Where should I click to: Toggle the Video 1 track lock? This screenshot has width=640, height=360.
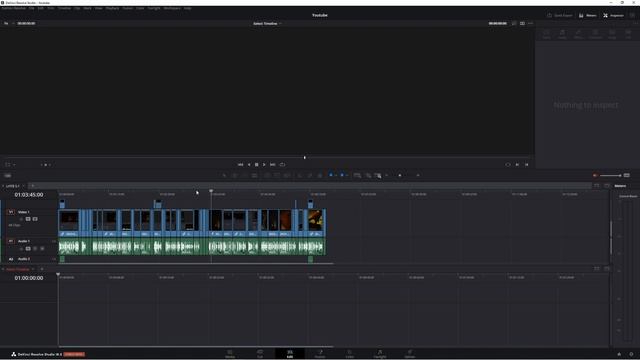[x=21, y=219]
